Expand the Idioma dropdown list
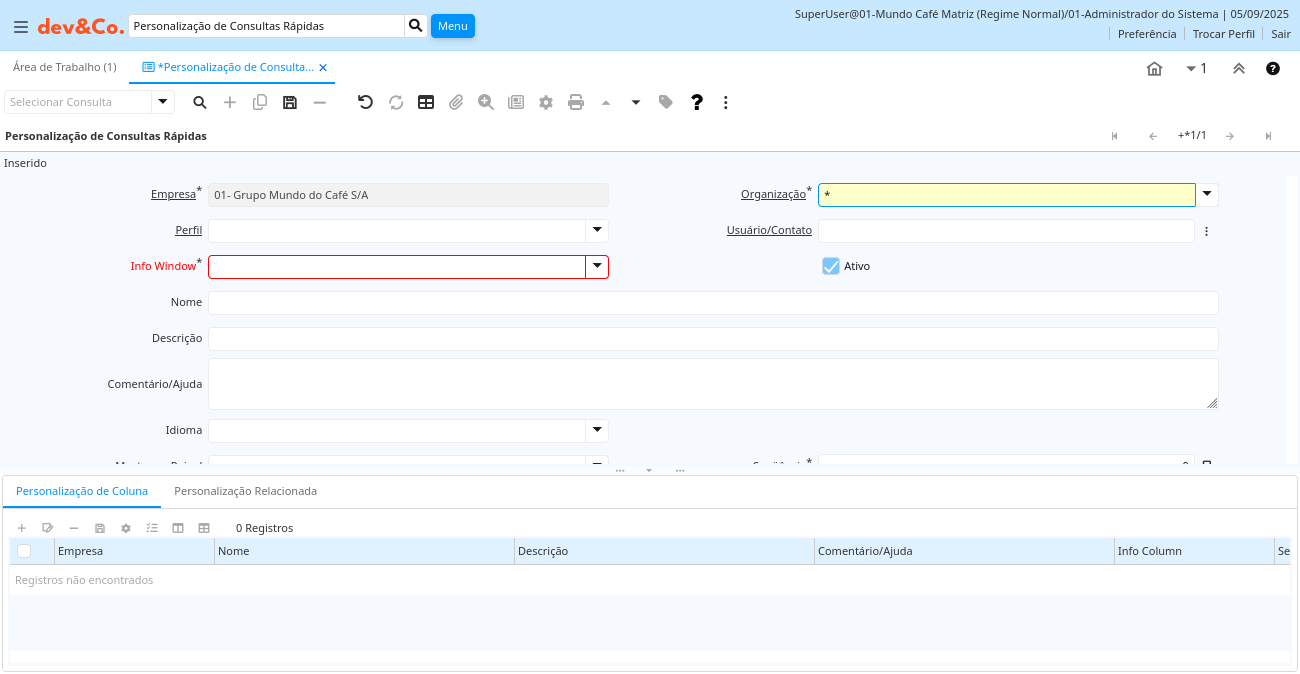The image size is (1300, 674). [x=597, y=430]
